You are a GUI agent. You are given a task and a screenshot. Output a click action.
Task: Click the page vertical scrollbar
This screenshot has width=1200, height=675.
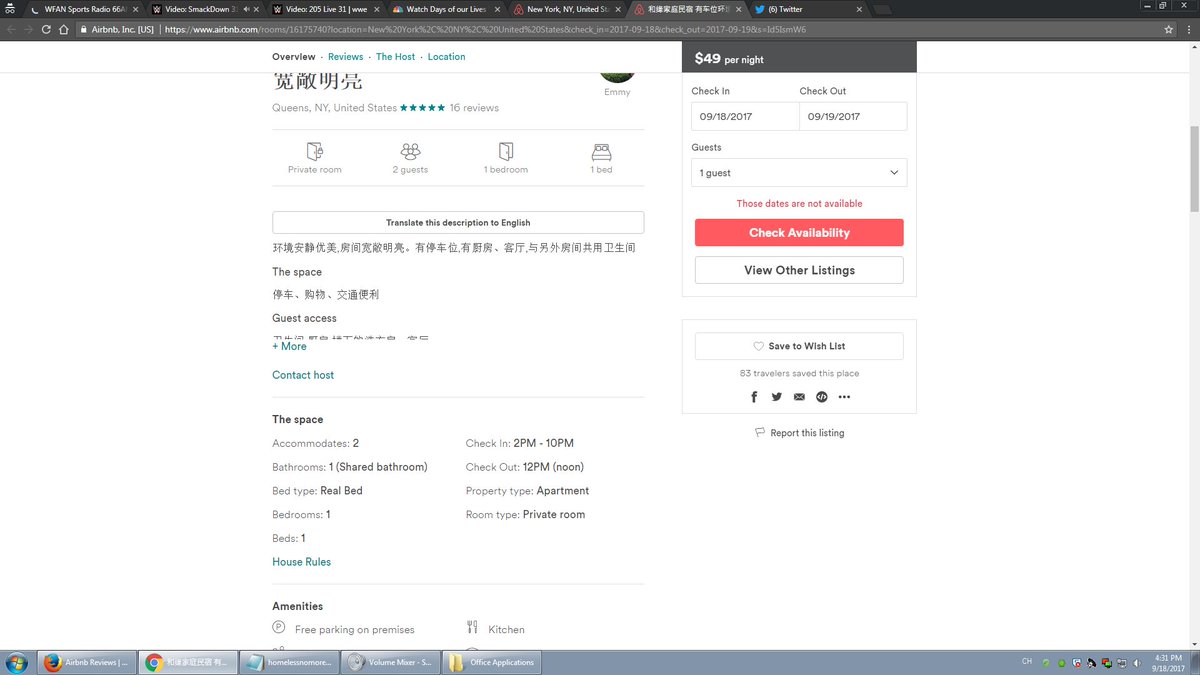click(x=1194, y=170)
